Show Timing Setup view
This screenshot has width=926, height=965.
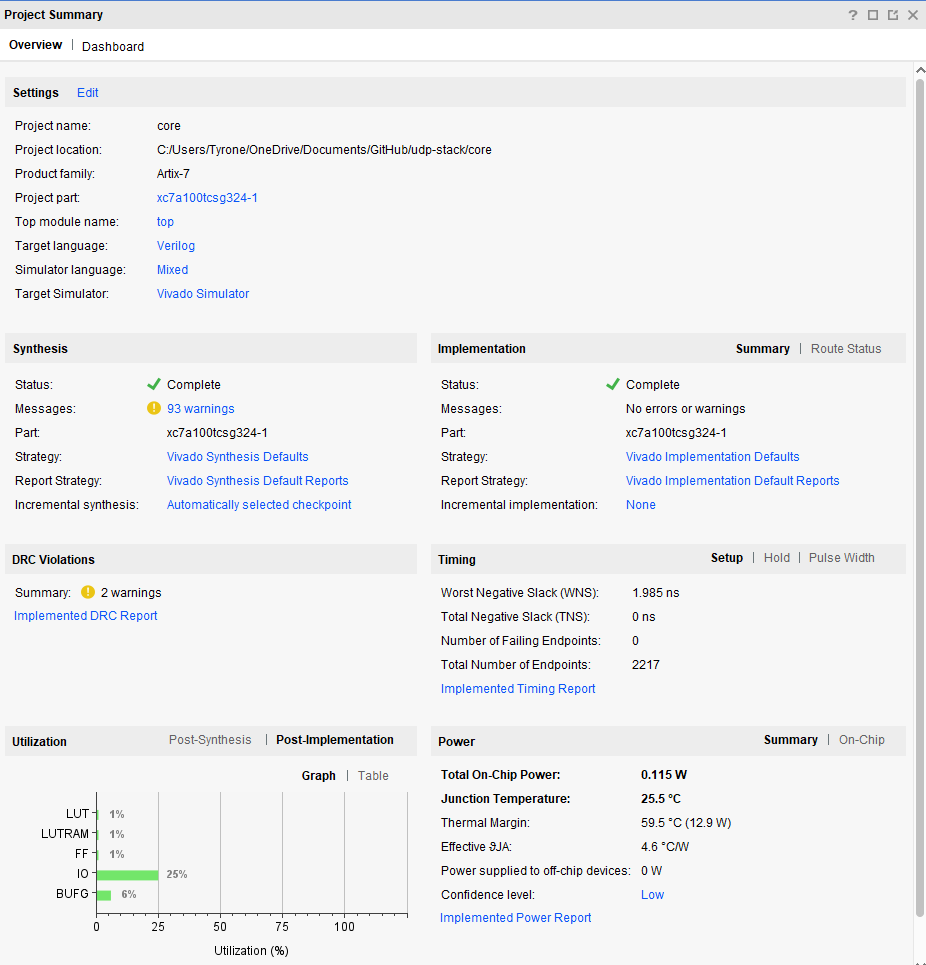[727, 558]
